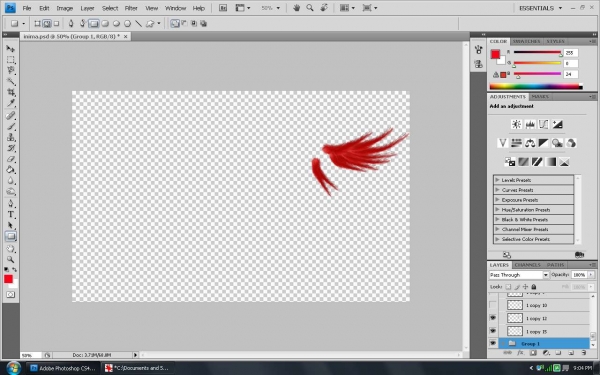Select the Clone Stamp tool
The height and width of the screenshot is (375, 600).
click(x=10, y=137)
